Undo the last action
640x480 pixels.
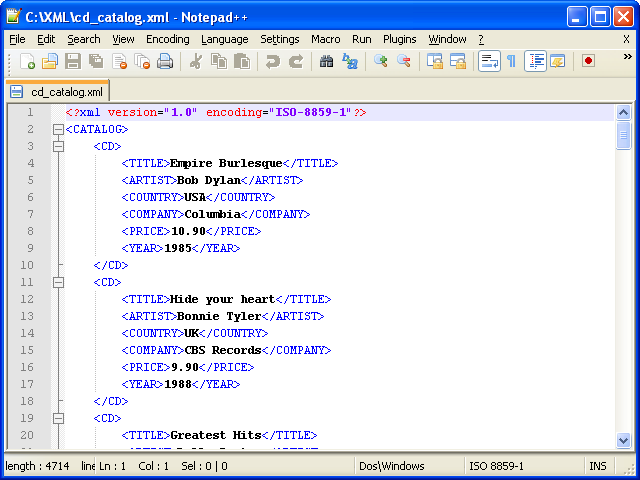click(x=273, y=62)
